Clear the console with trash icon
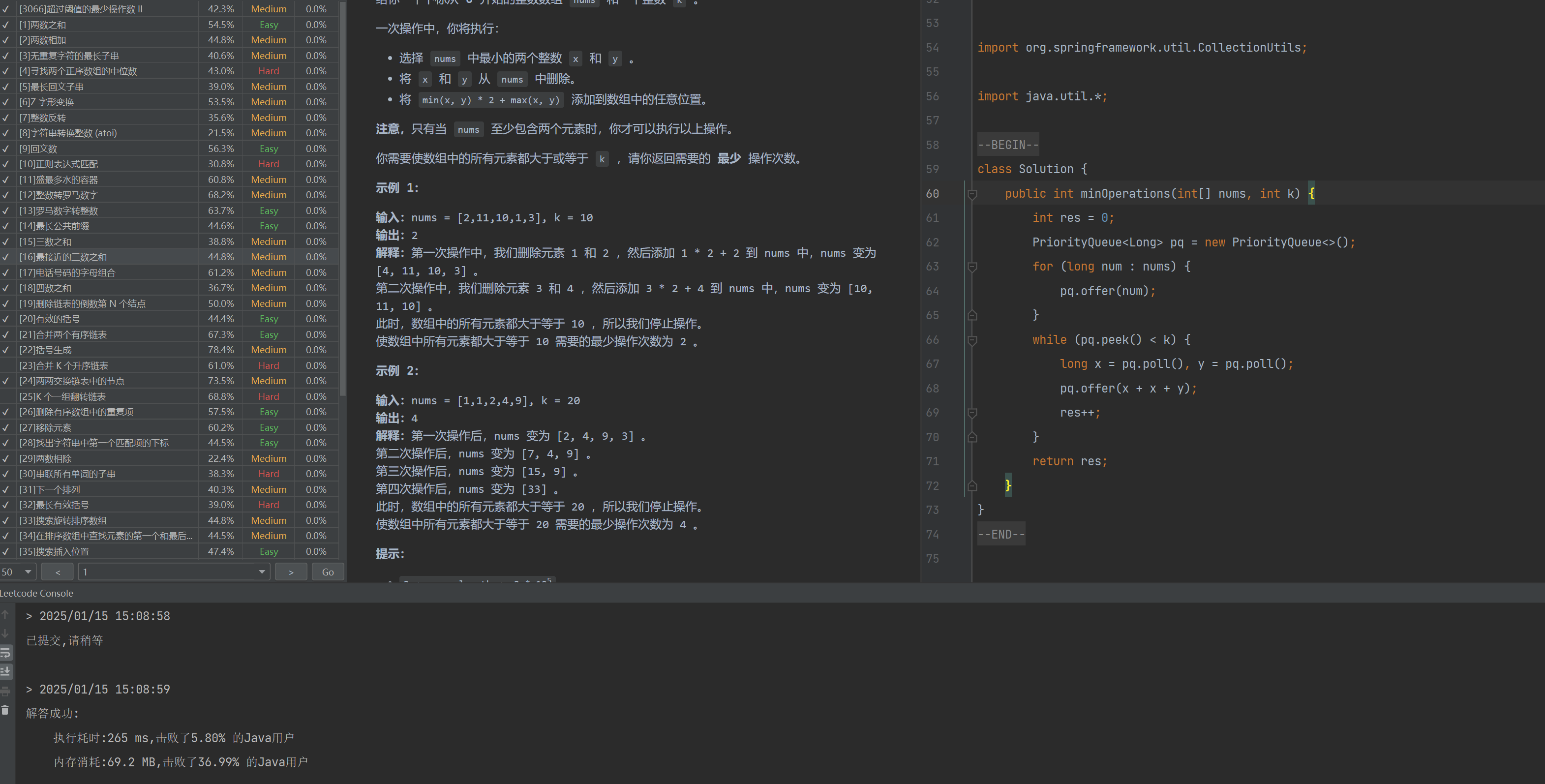Viewport: 1545px width, 784px height. click(5, 710)
